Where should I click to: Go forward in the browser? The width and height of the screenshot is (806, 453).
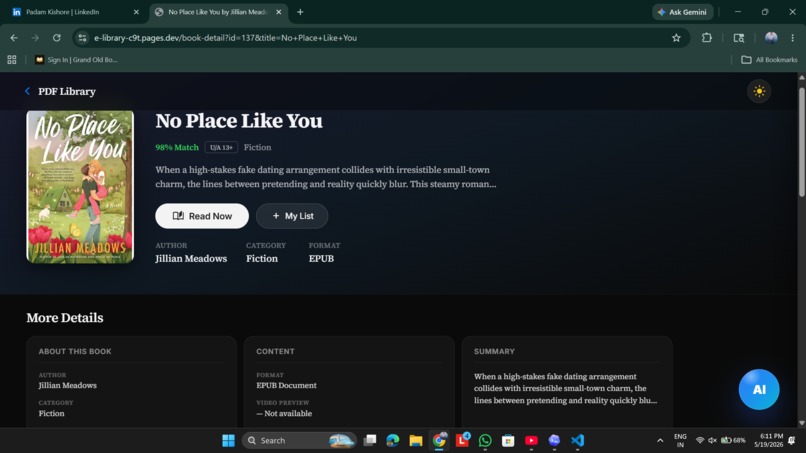click(x=35, y=38)
